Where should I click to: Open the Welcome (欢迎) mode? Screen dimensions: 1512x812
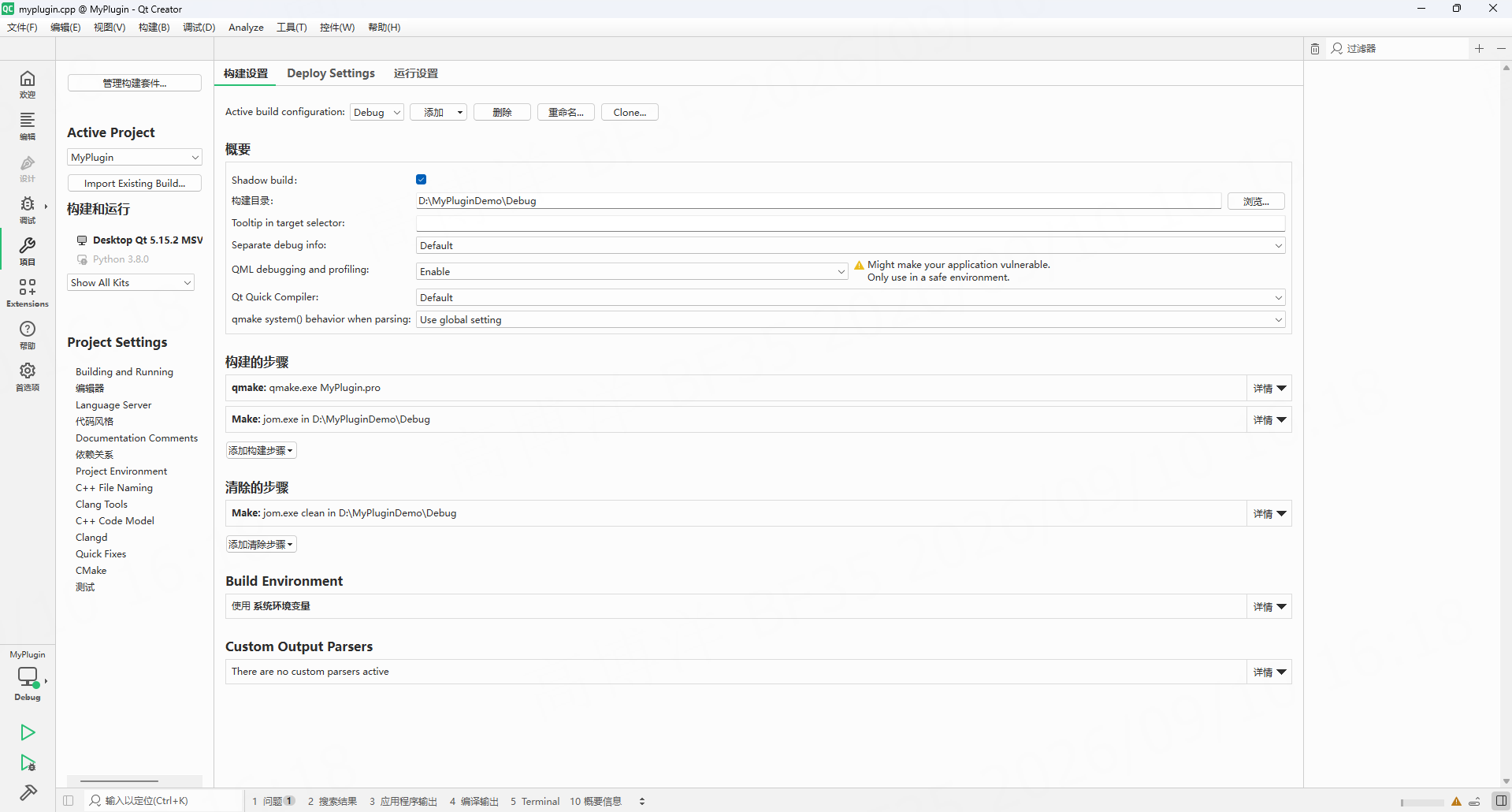[x=28, y=84]
